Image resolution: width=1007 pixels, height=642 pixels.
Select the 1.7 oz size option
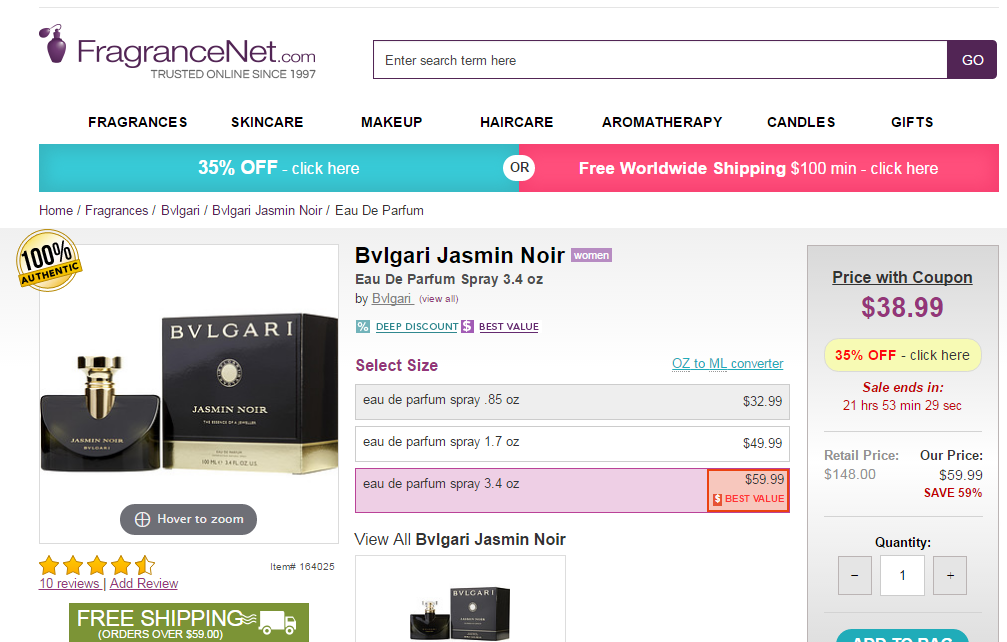pos(572,443)
